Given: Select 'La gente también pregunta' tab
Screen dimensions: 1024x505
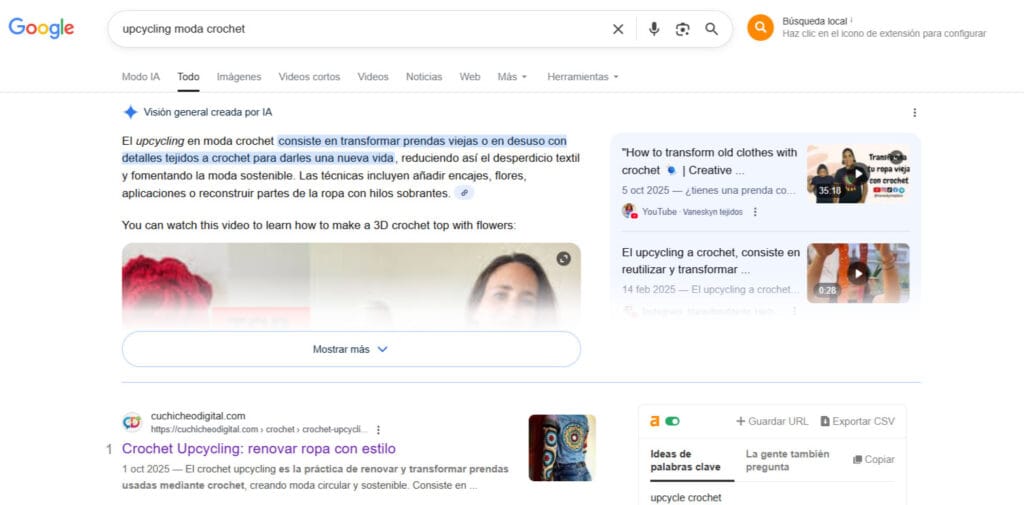Looking at the screenshot, I should (787, 461).
